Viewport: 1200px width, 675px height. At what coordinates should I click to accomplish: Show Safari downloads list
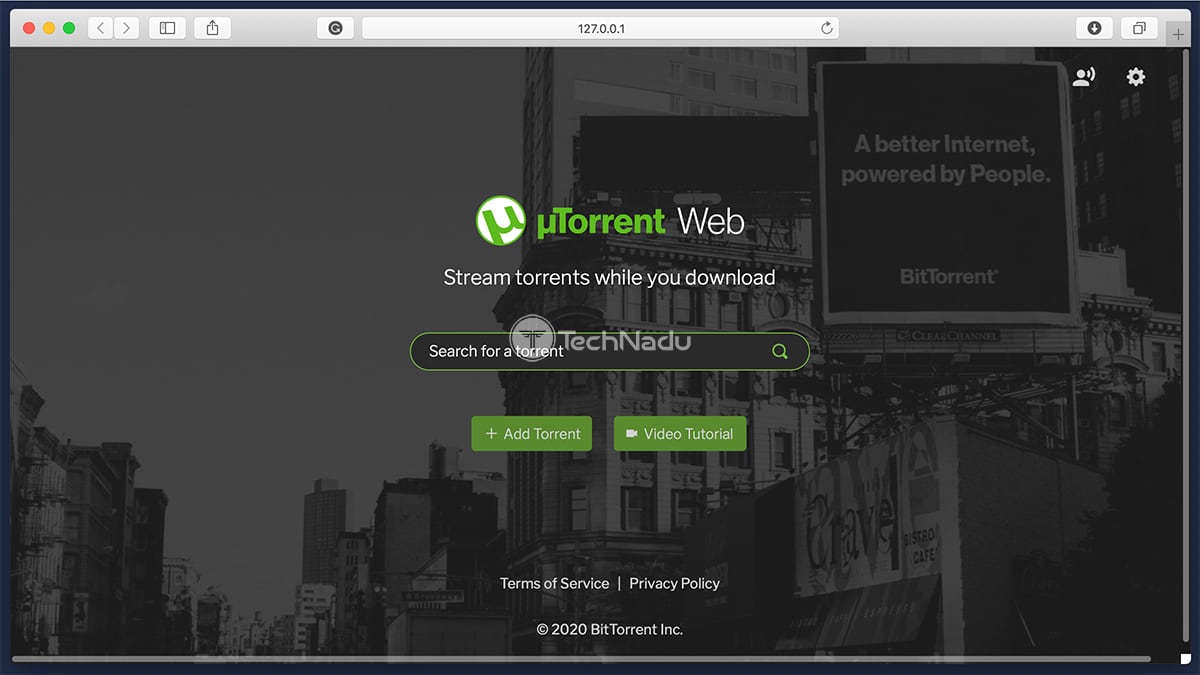(x=1094, y=28)
